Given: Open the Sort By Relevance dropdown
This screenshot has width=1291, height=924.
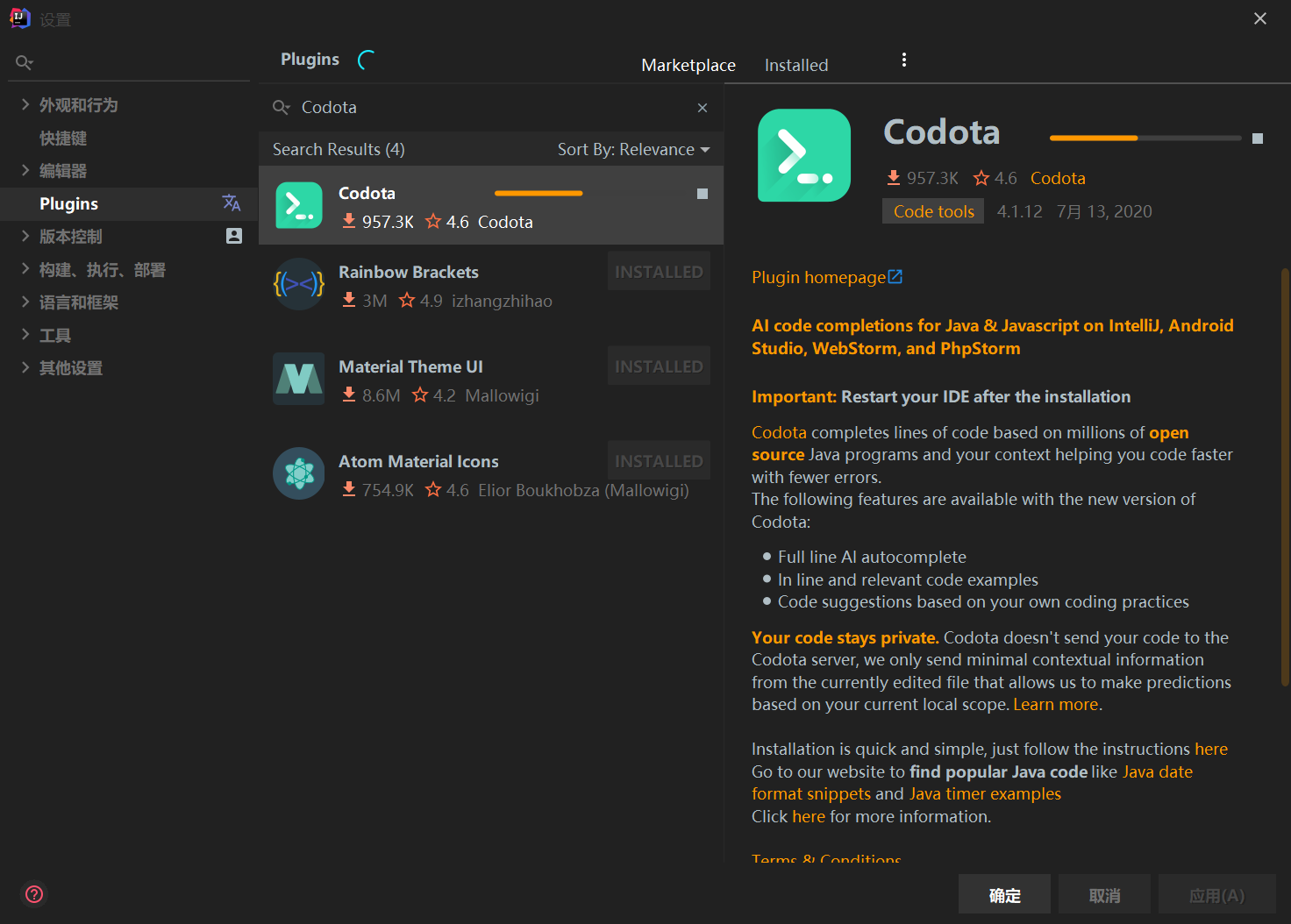Looking at the screenshot, I should (x=633, y=149).
